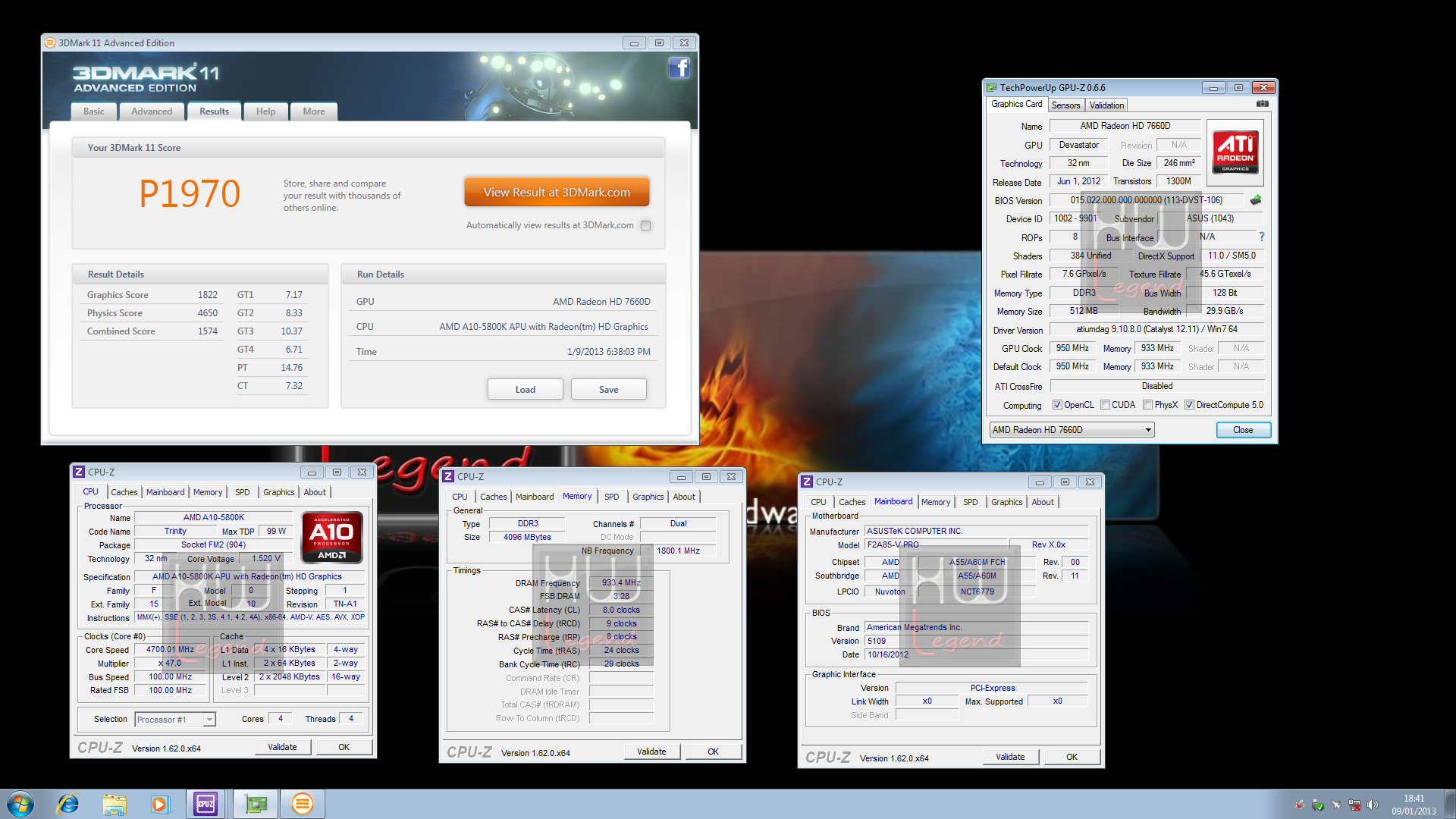Click GPU-Z screenshot camera icon
The width and height of the screenshot is (1456, 819).
pyautogui.click(x=1262, y=104)
